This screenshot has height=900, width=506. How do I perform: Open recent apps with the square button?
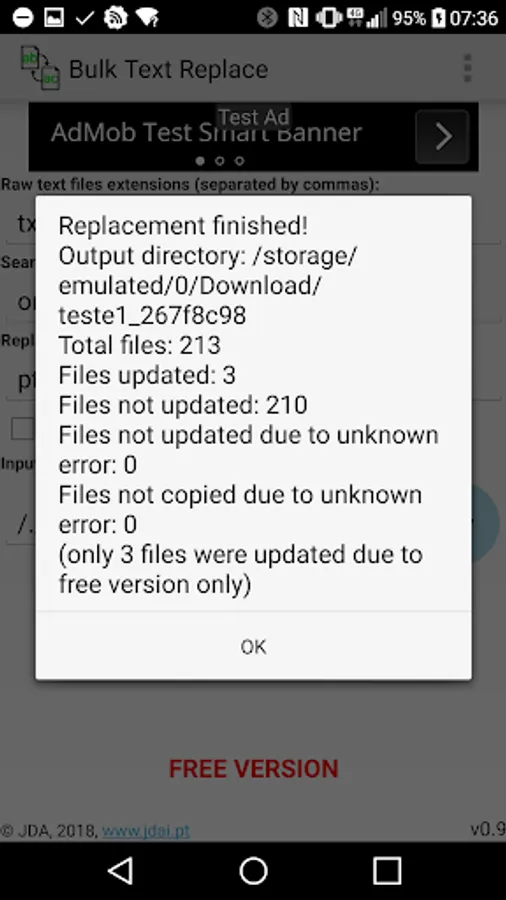[387, 870]
